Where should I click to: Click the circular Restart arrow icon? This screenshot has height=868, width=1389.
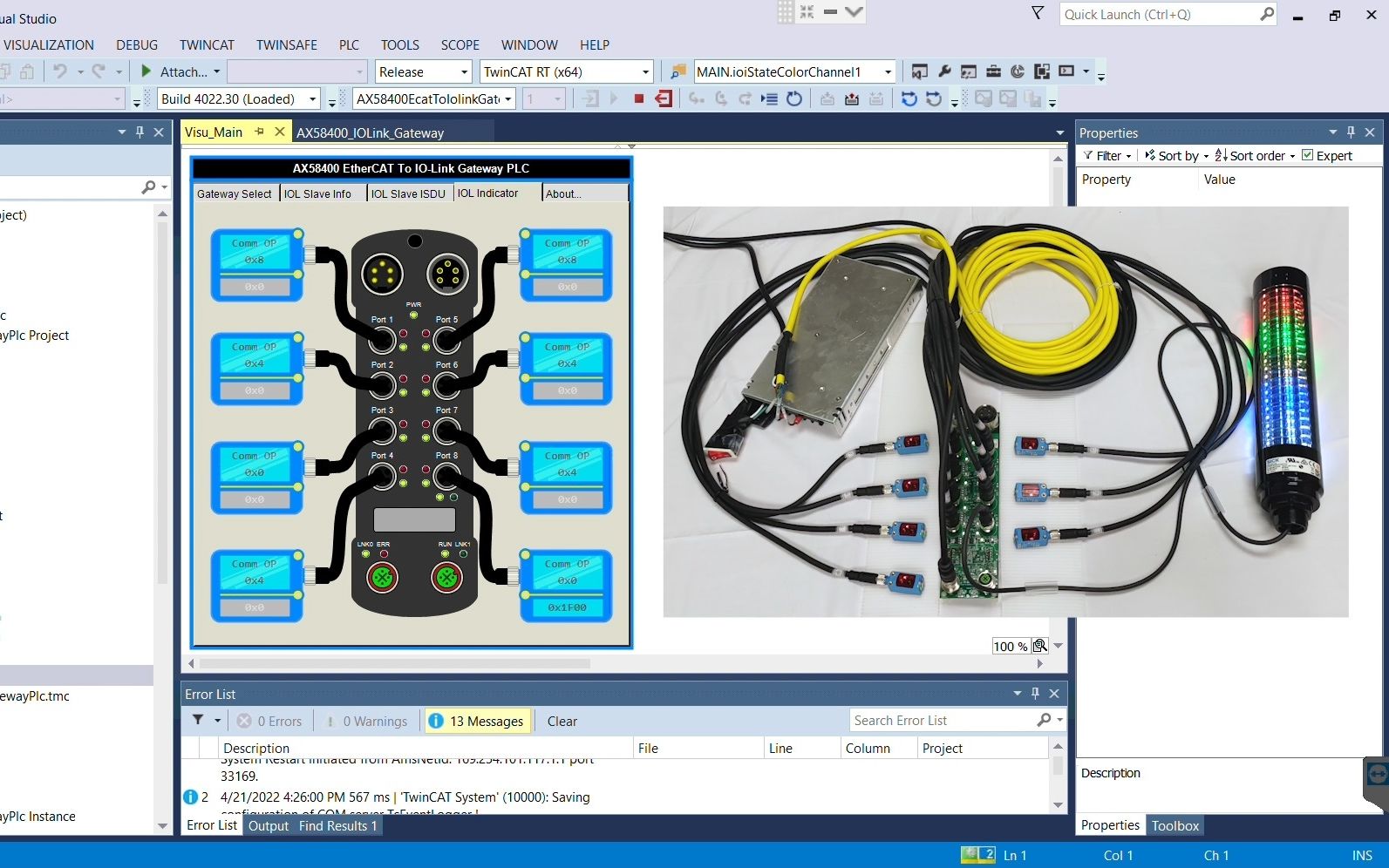pyautogui.click(x=794, y=98)
